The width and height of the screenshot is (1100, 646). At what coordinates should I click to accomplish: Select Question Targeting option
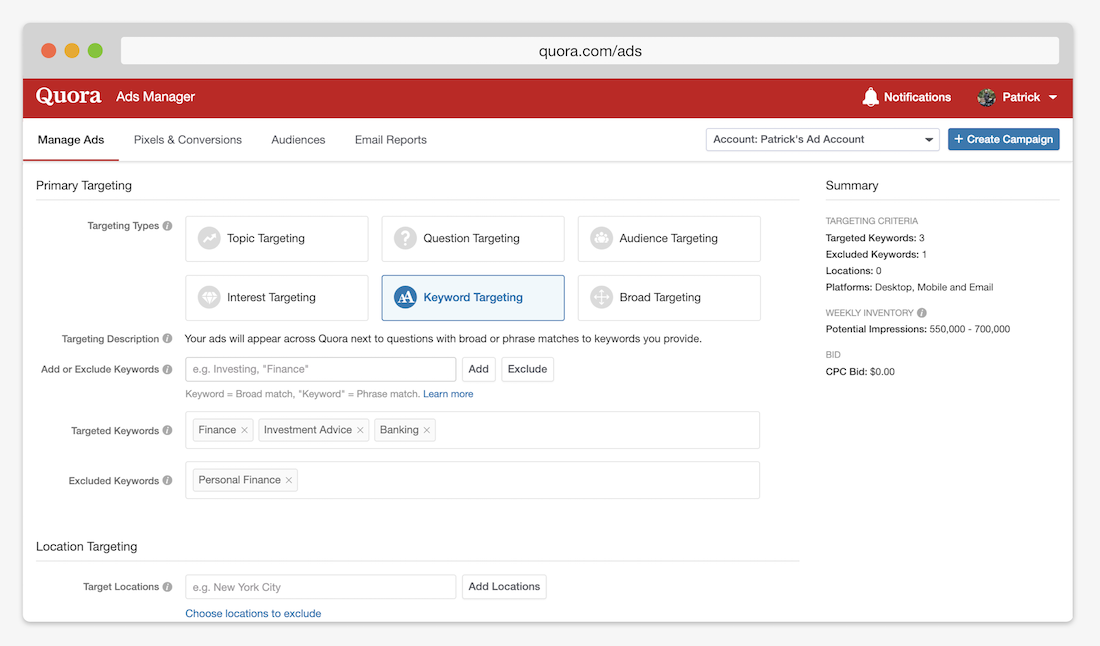[473, 239]
